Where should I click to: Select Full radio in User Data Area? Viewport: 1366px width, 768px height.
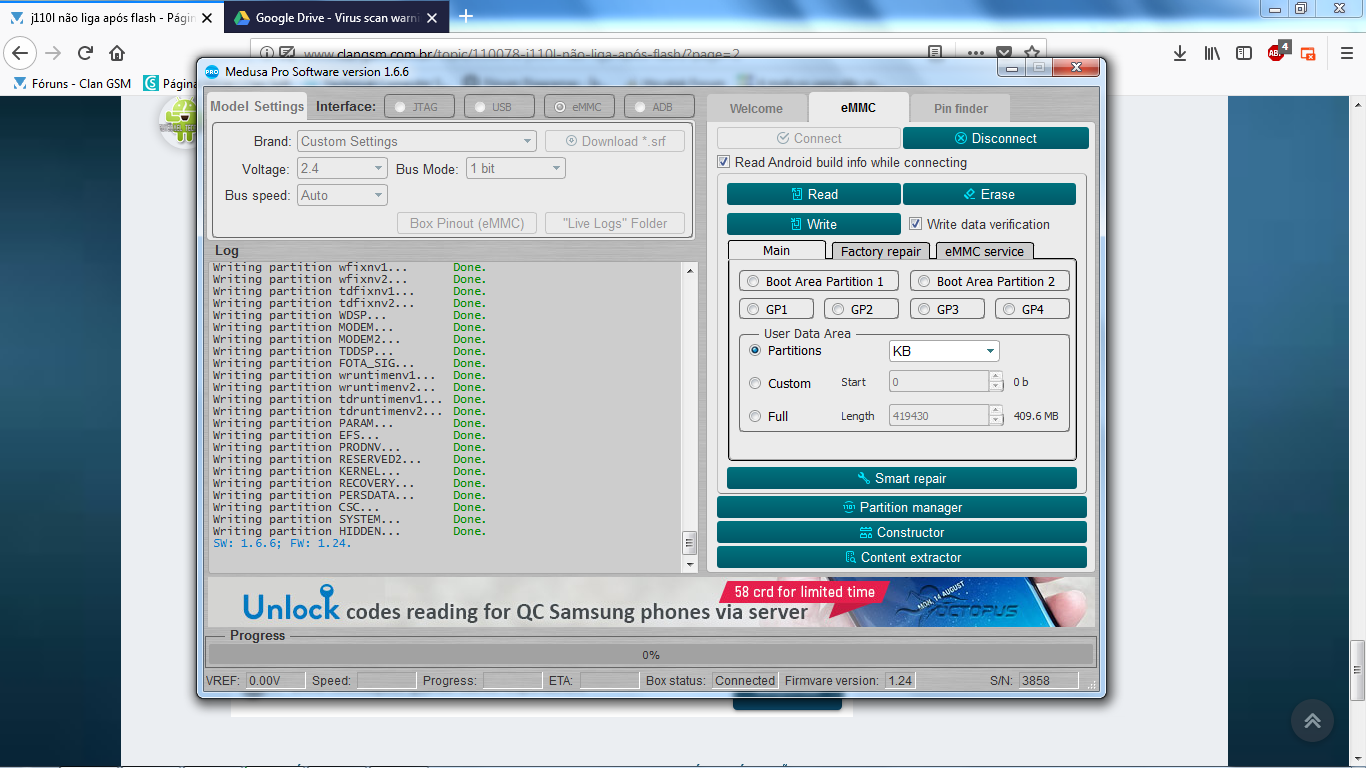(755, 416)
